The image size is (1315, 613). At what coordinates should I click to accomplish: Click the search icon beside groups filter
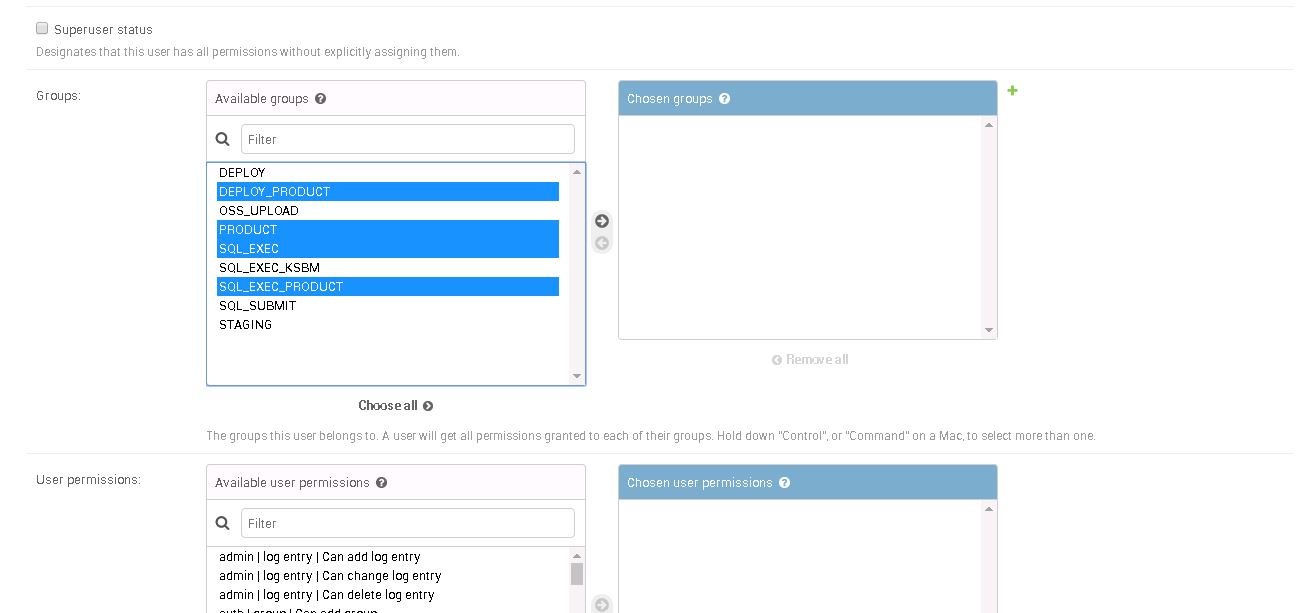(223, 139)
